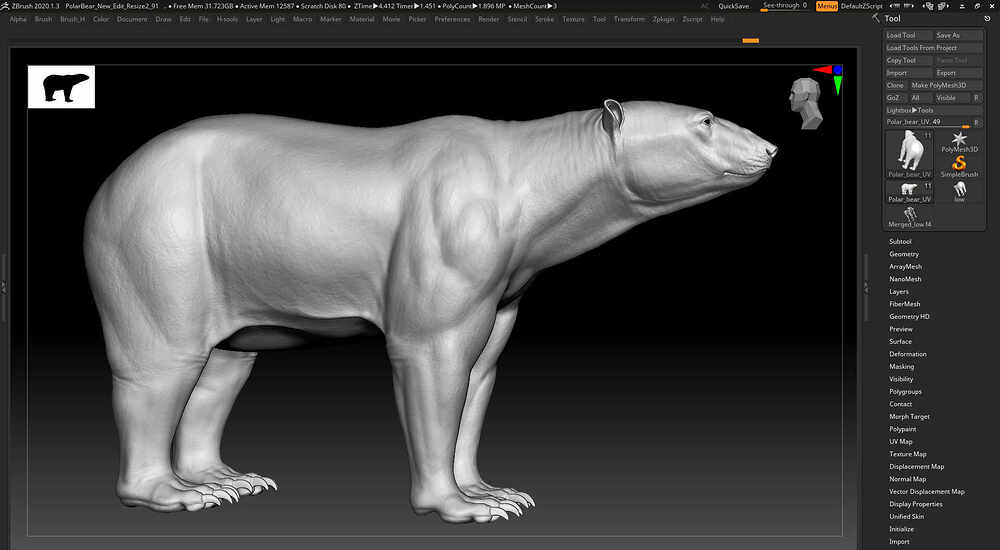The height and width of the screenshot is (550, 1000).
Task: Click the Export button
Action: [959, 73]
